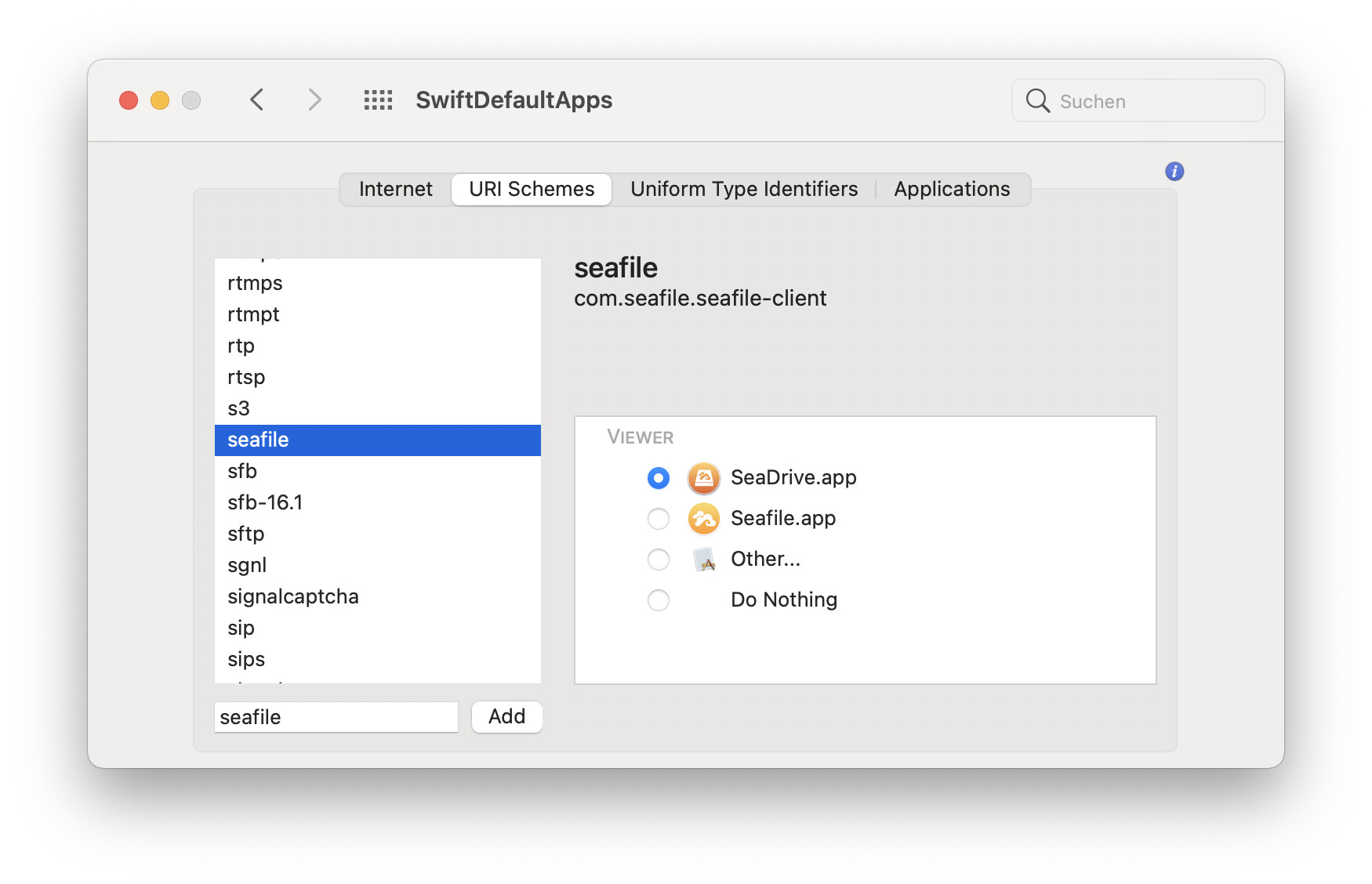
Task: Click the SeaDrive.app icon
Action: click(x=703, y=478)
